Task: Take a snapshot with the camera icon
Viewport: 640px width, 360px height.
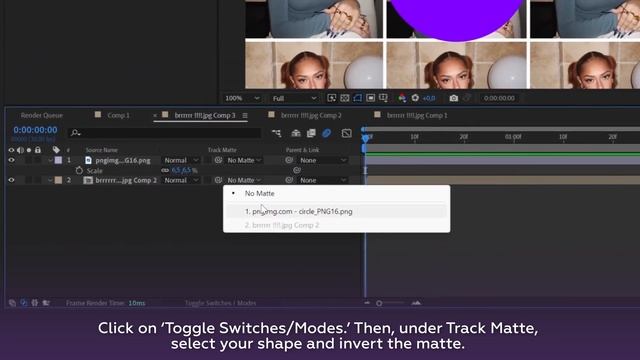Action: pyautogui.click(x=453, y=98)
